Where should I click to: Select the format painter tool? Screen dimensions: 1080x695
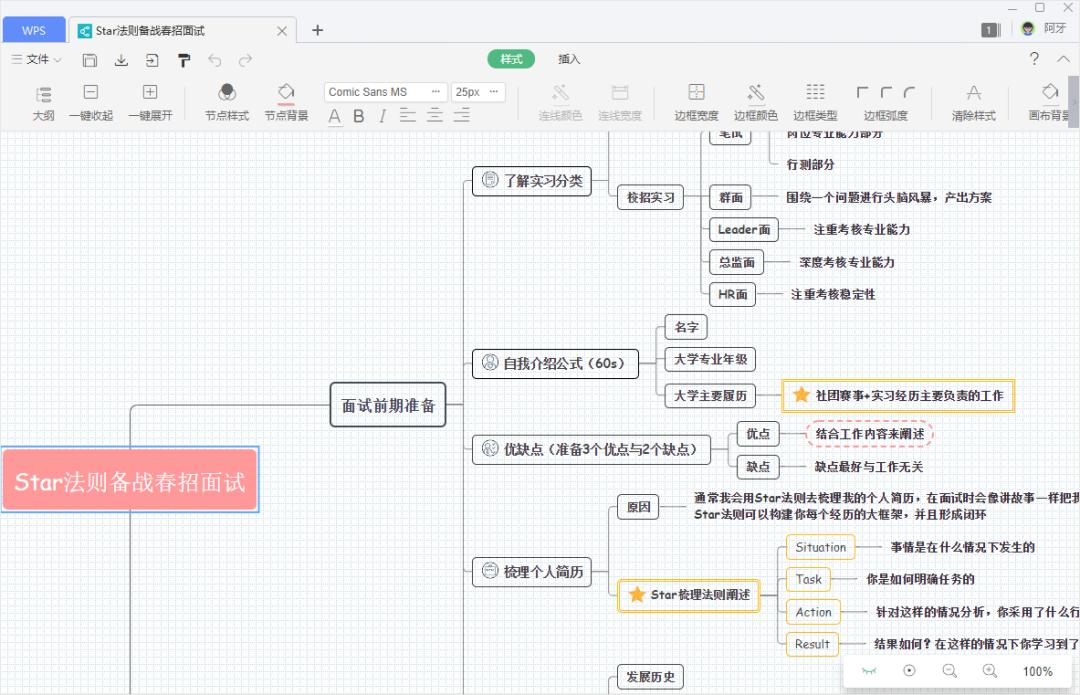[x=184, y=61]
